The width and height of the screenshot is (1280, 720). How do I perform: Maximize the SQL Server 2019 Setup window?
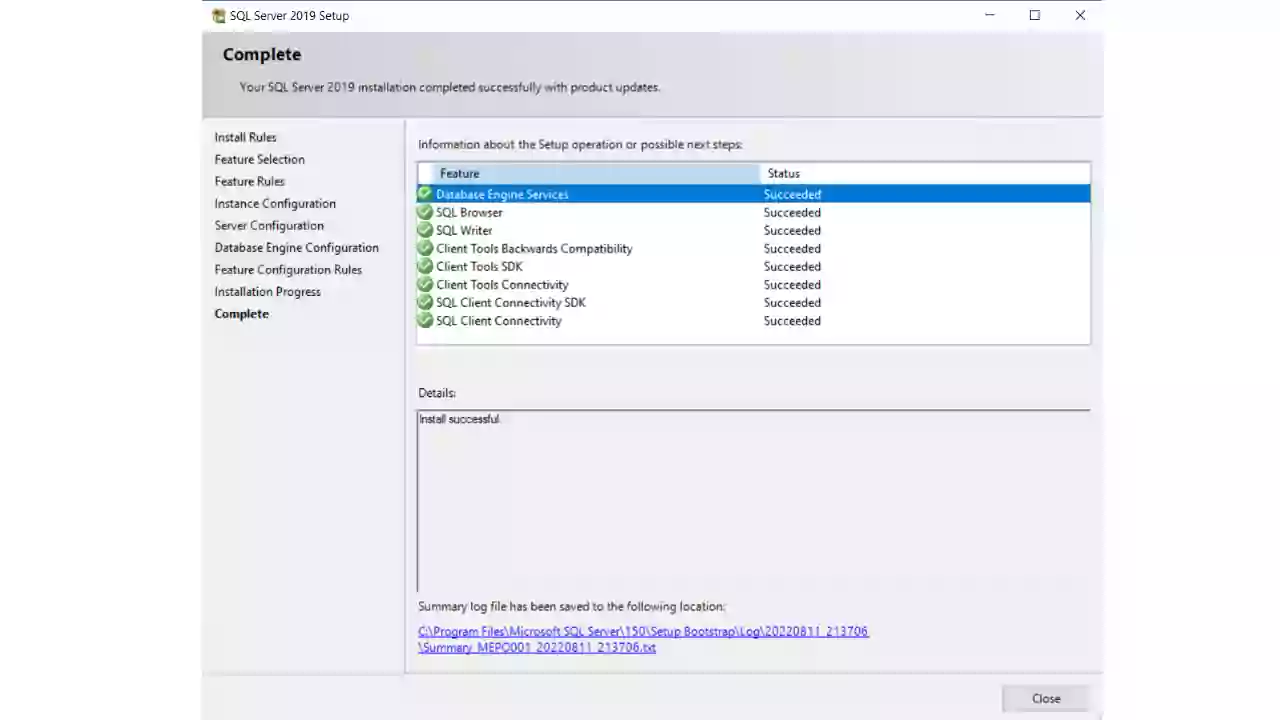click(x=1034, y=15)
